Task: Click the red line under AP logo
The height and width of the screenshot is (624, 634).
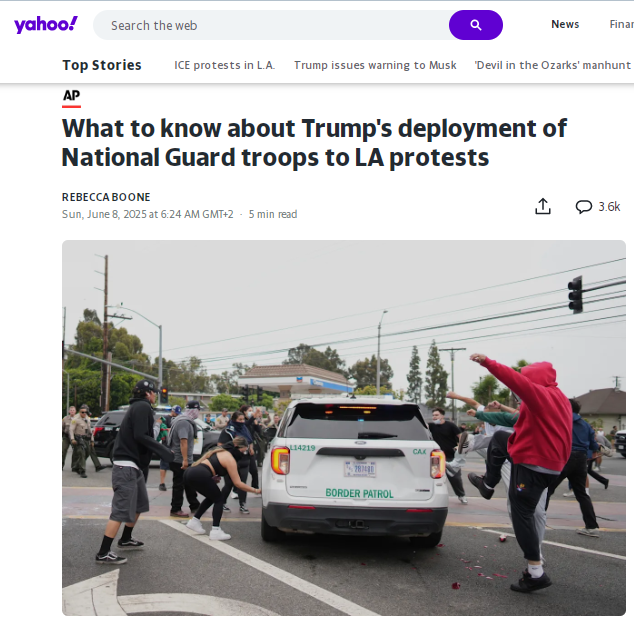Action: pos(72,106)
